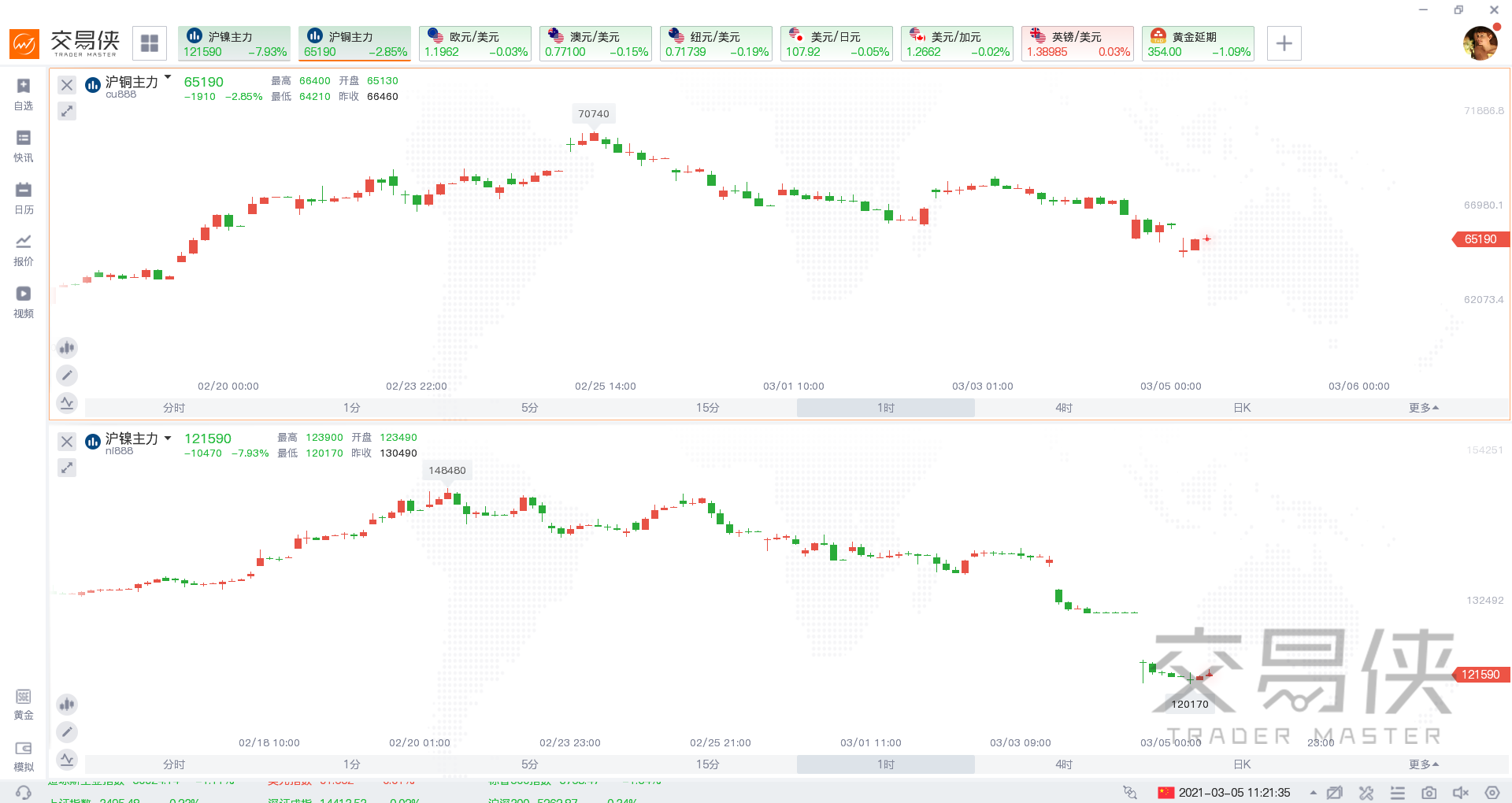Click the customer support headset icon

point(24,793)
